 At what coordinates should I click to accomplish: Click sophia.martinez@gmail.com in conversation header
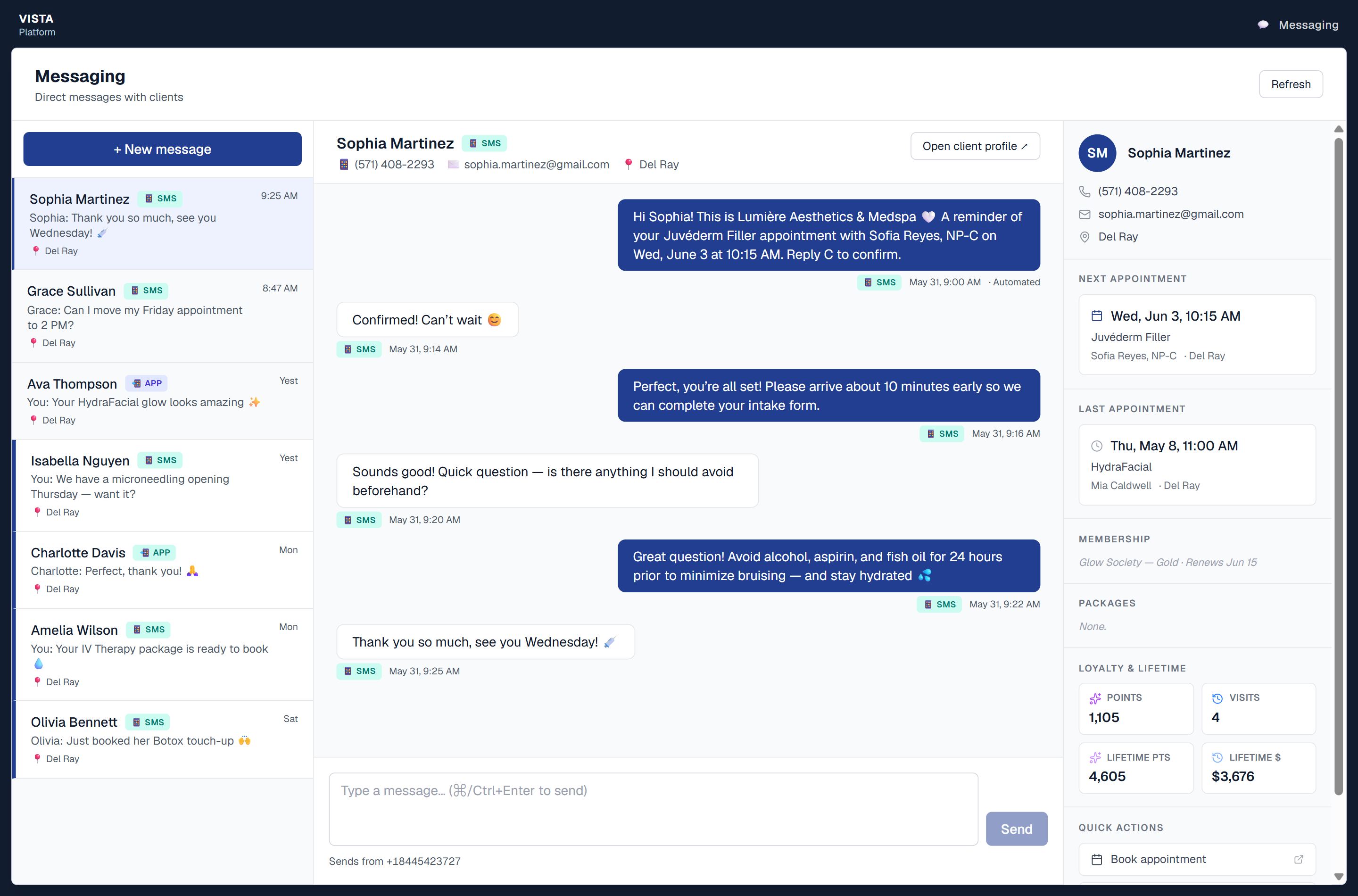tap(537, 165)
